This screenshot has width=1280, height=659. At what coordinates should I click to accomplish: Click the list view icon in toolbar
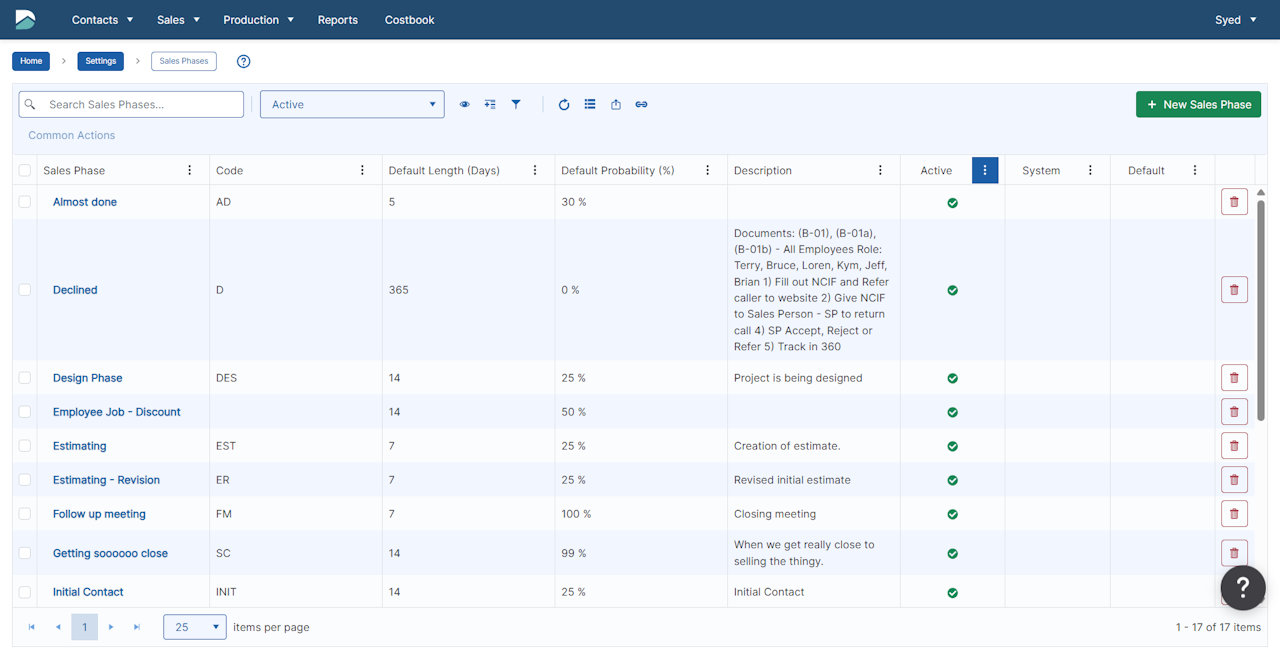point(590,104)
